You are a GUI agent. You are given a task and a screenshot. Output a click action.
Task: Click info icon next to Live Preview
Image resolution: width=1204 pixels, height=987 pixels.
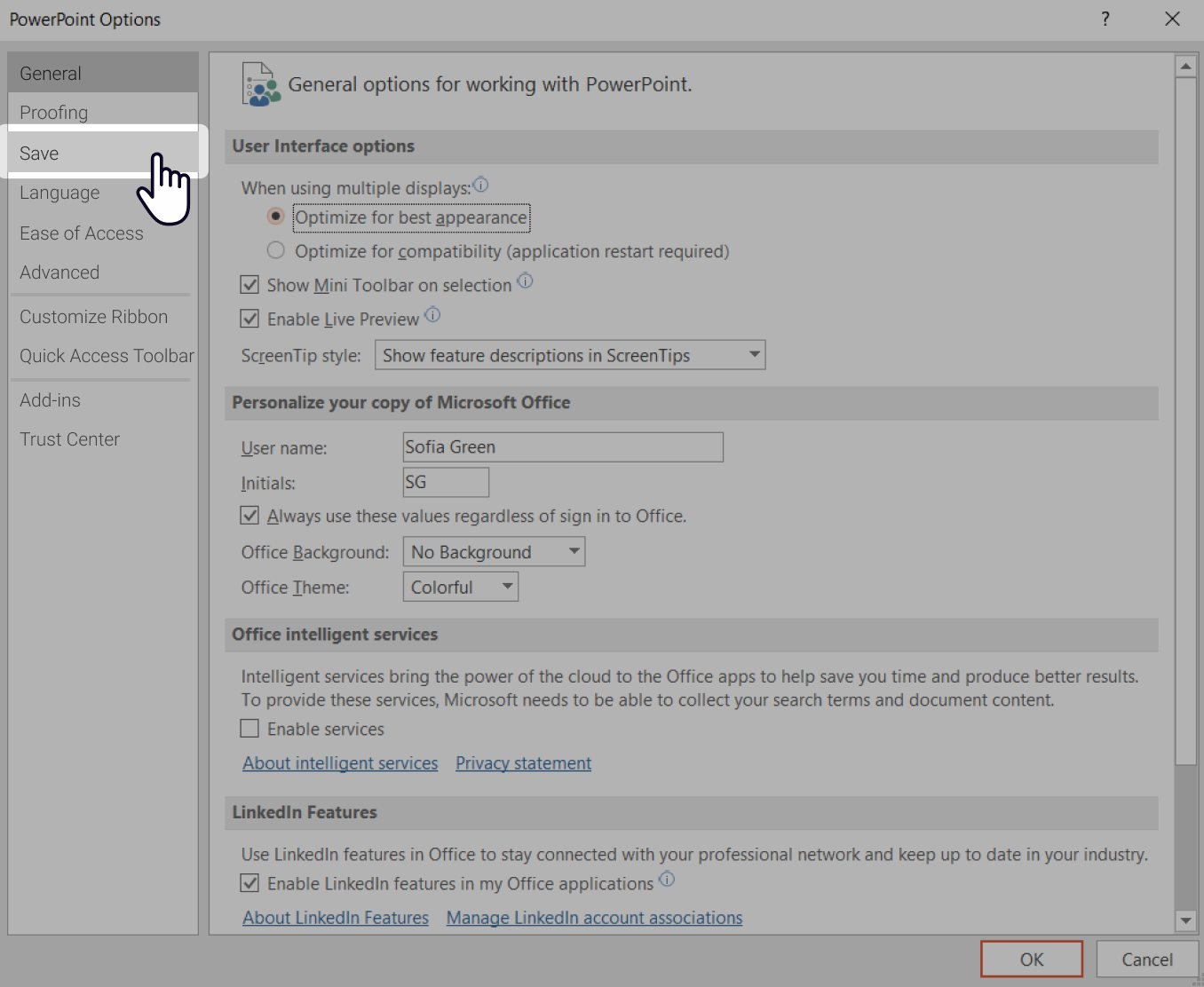click(432, 315)
